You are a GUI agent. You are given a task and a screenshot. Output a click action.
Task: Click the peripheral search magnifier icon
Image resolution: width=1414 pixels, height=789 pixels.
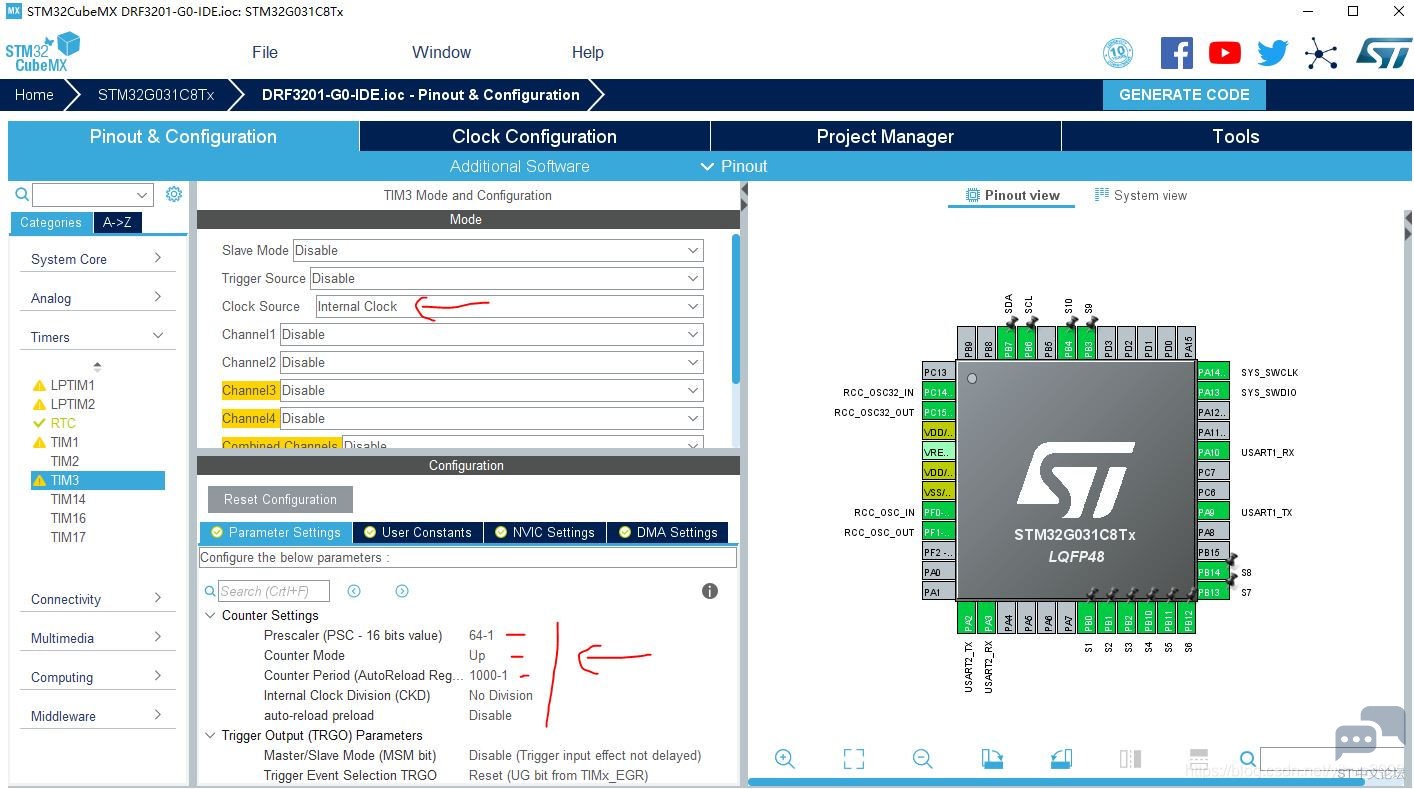pyautogui.click(x=21, y=194)
